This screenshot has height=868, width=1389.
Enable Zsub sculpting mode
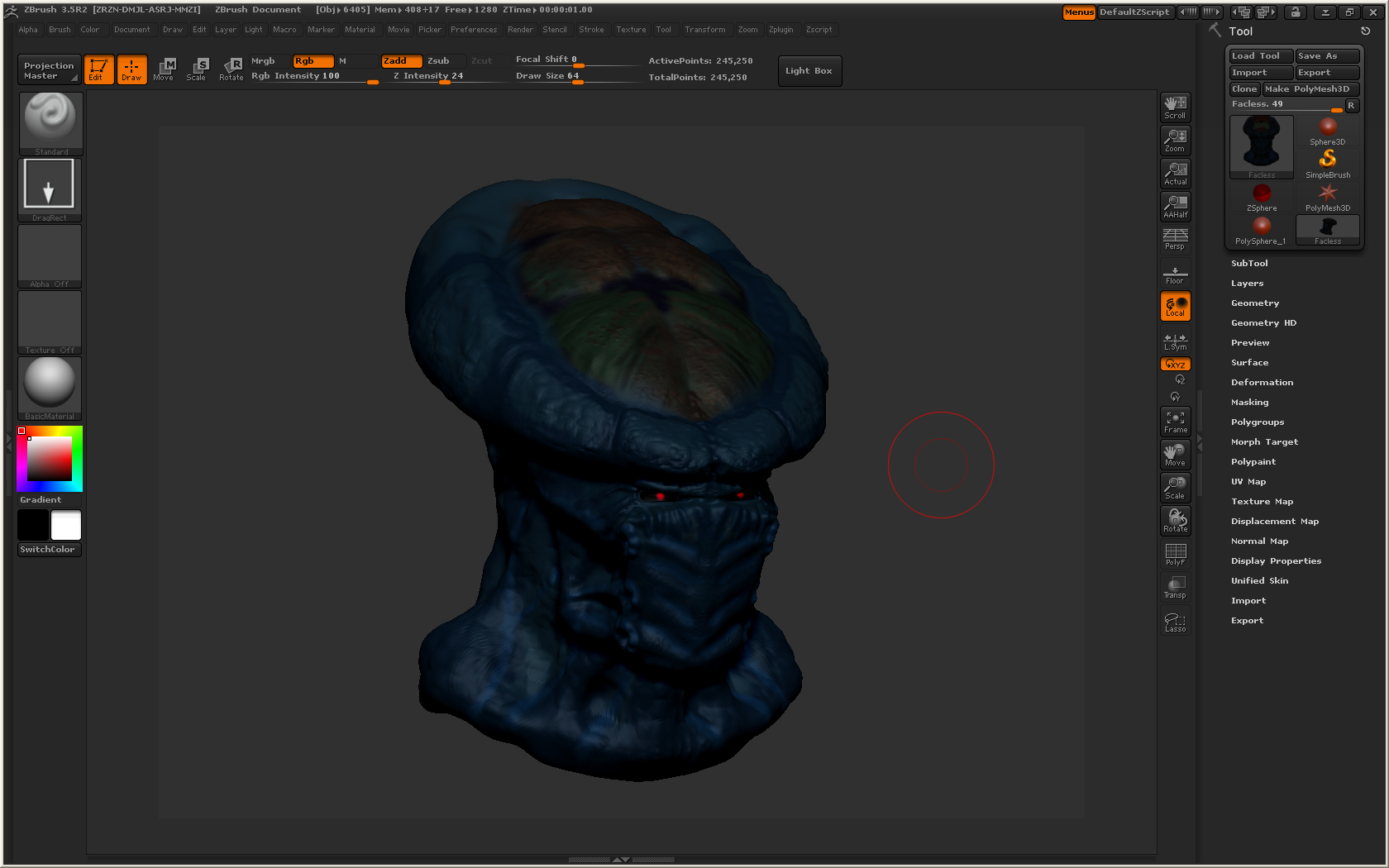(x=439, y=61)
